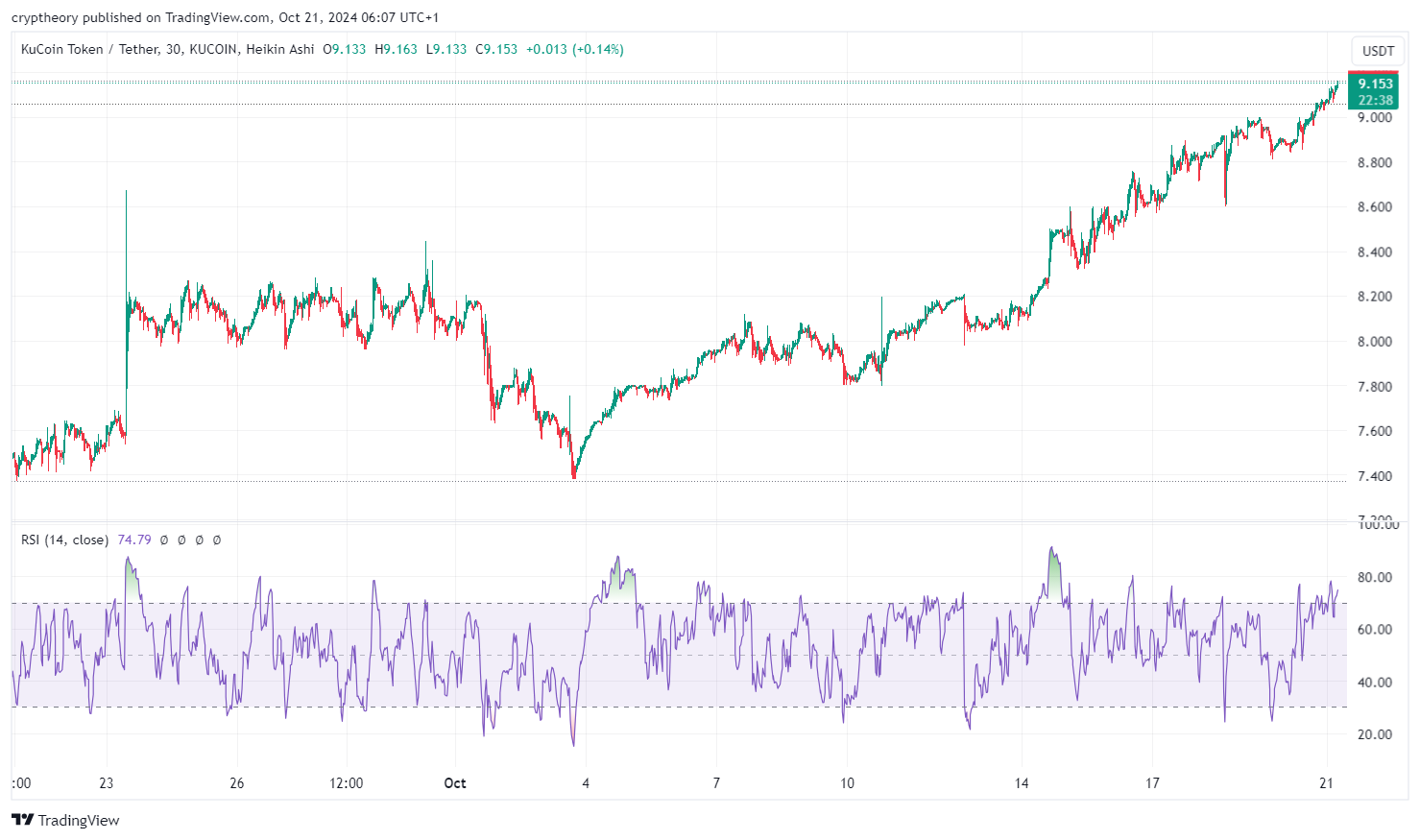This screenshot has height=840, width=1420.
Task: Click the published on TradingView.com header text
Action: click(x=176, y=17)
